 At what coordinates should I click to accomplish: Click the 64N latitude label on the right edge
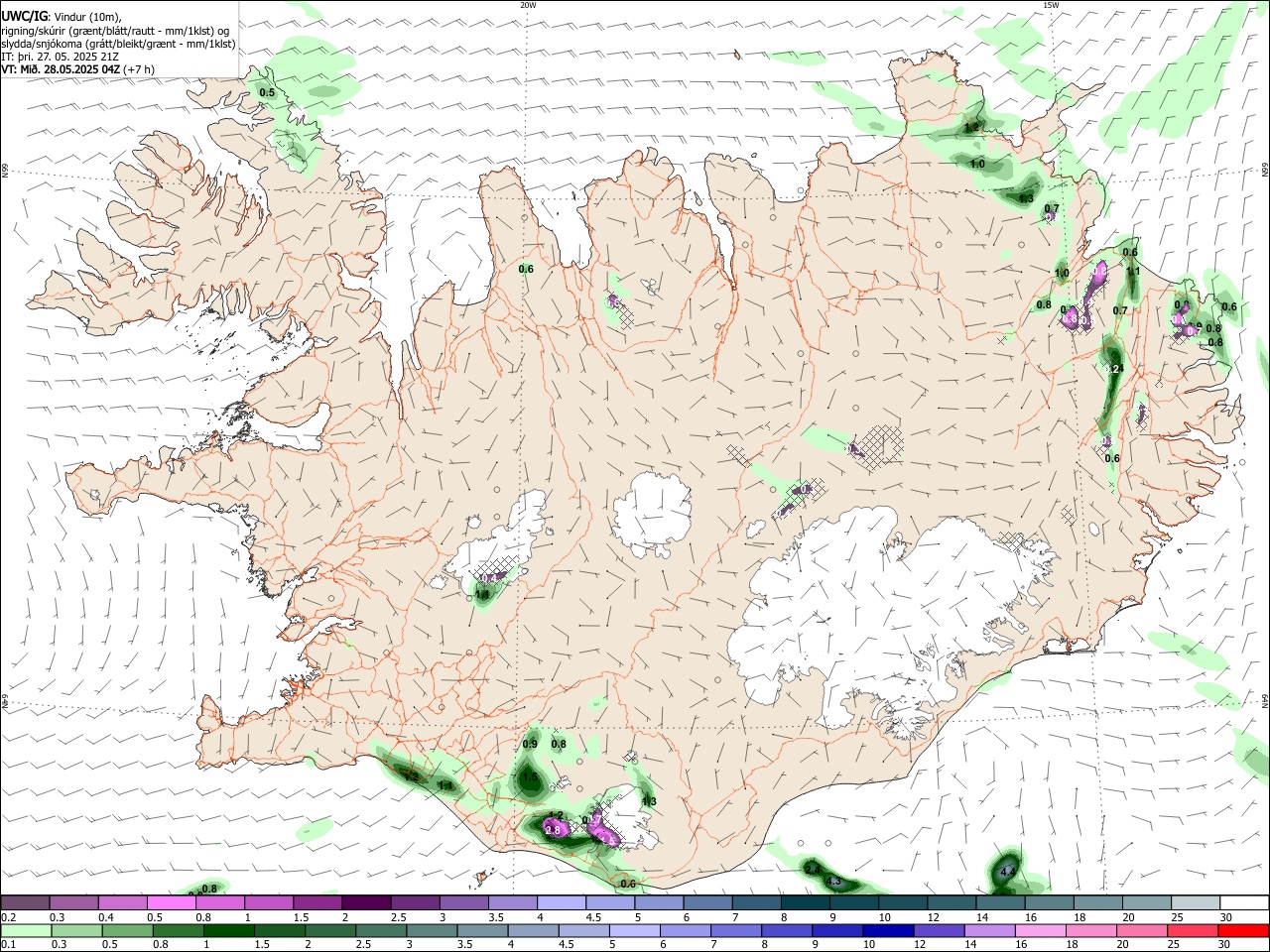pyautogui.click(x=1266, y=700)
